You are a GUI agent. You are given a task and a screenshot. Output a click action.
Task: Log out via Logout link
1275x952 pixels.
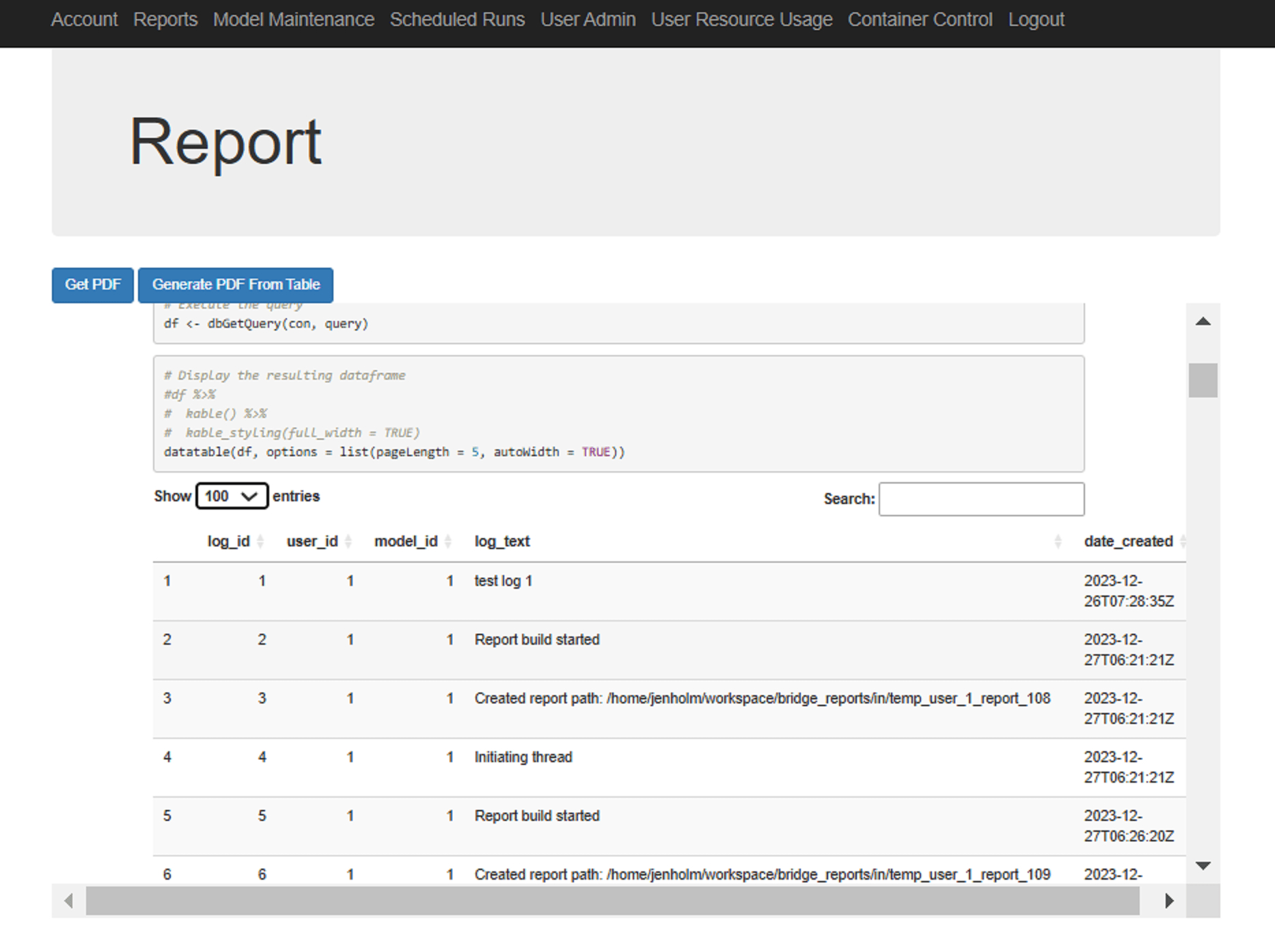point(1037,20)
